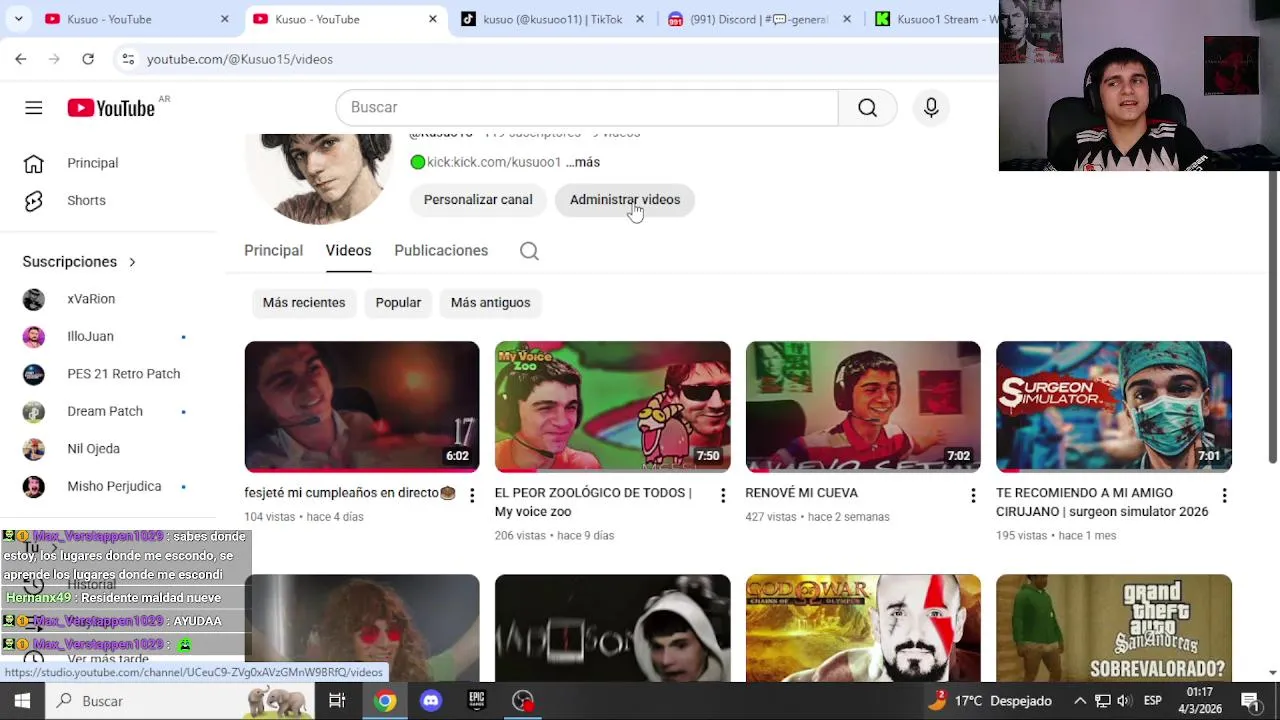Open video title EL PEOR ZOOLÓGICO DE TODOS
The height and width of the screenshot is (720, 1280).
pos(593,502)
